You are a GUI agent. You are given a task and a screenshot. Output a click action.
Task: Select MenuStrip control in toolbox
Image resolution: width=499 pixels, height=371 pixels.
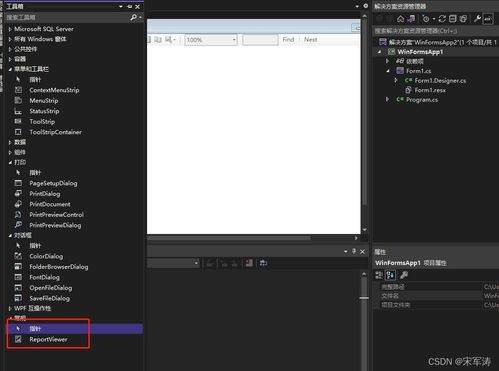point(44,100)
